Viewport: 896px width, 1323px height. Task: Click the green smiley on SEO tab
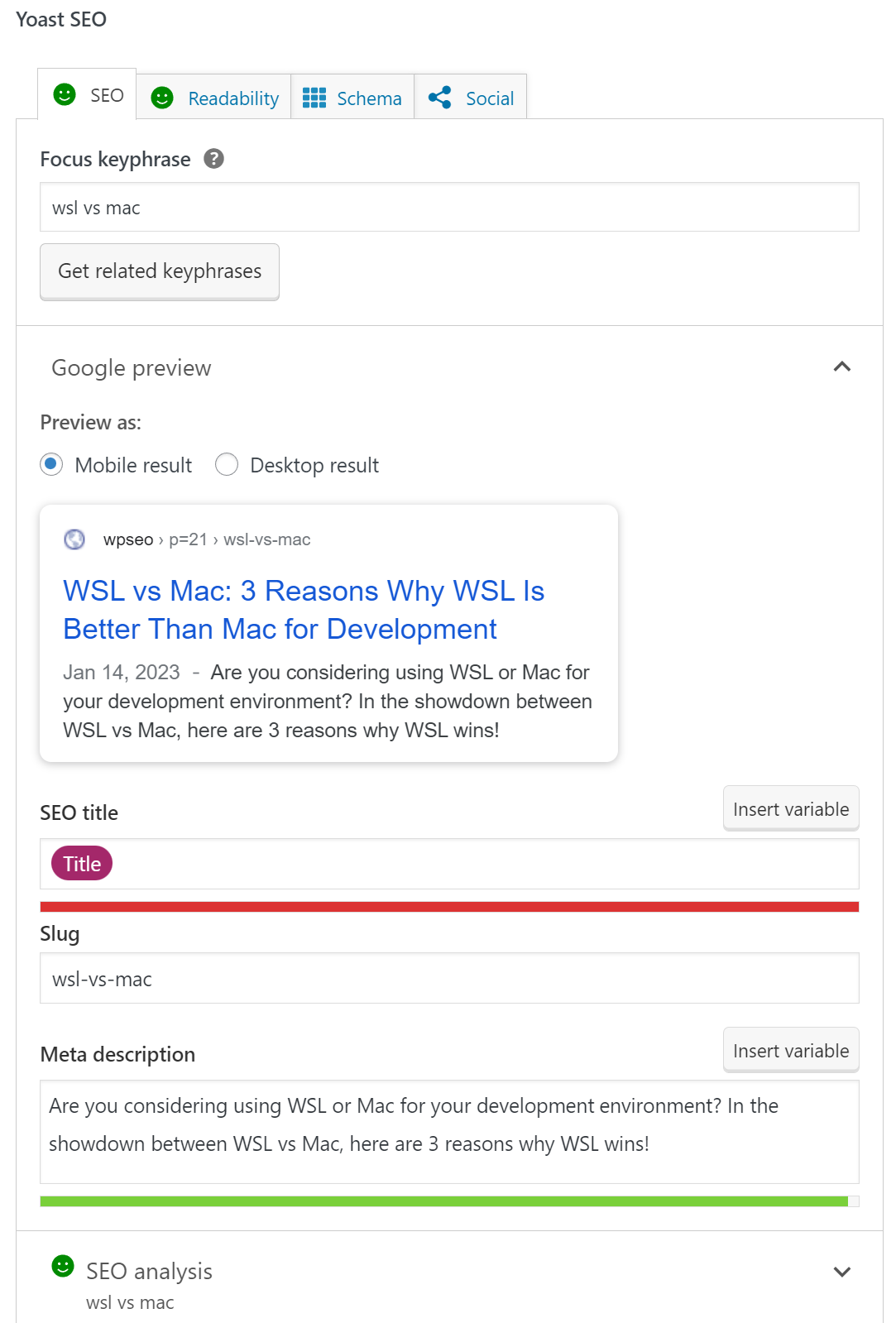coord(65,94)
